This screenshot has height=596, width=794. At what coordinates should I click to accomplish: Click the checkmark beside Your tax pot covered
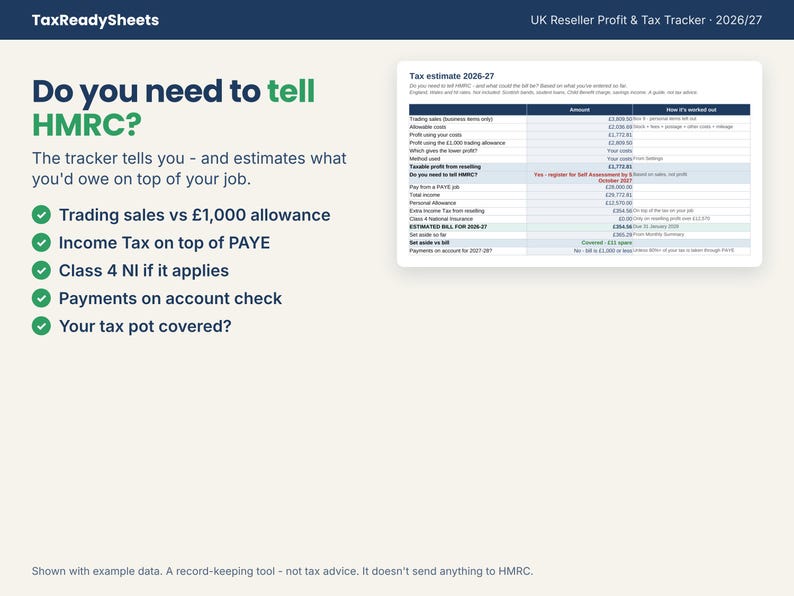point(41,326)
